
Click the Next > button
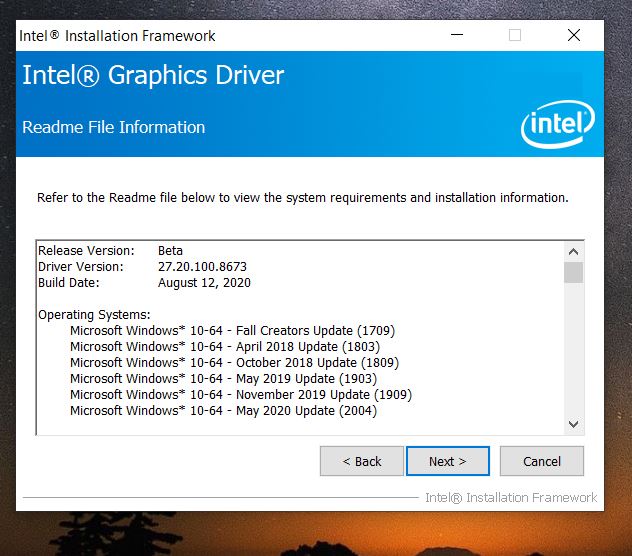click(x=448, y=461)
